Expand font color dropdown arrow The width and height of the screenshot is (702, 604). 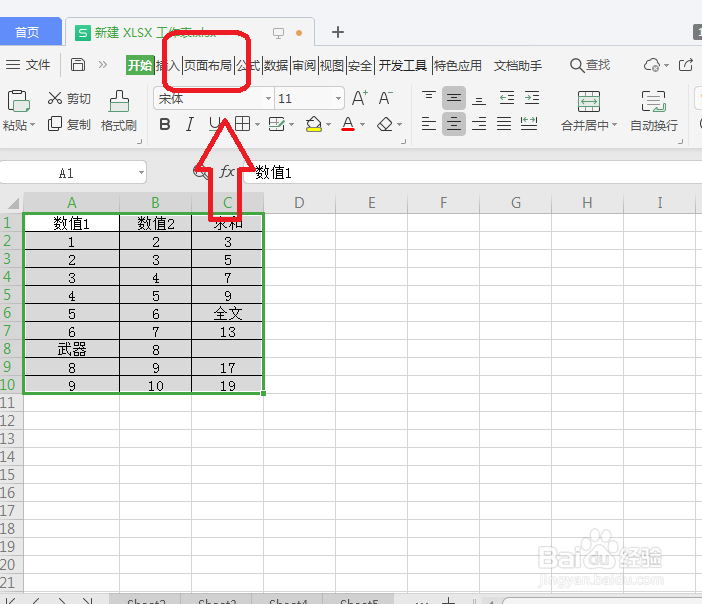362,124
